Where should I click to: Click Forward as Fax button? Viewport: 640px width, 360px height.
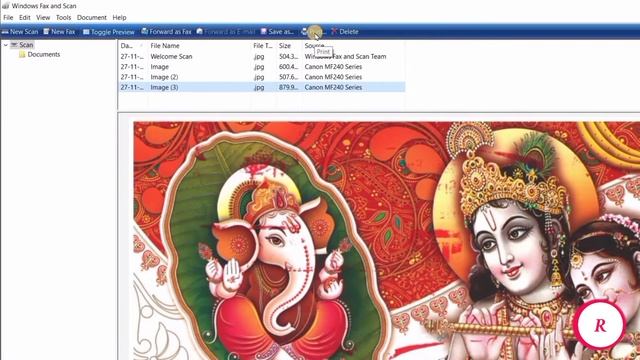click(x=166, y=31)
